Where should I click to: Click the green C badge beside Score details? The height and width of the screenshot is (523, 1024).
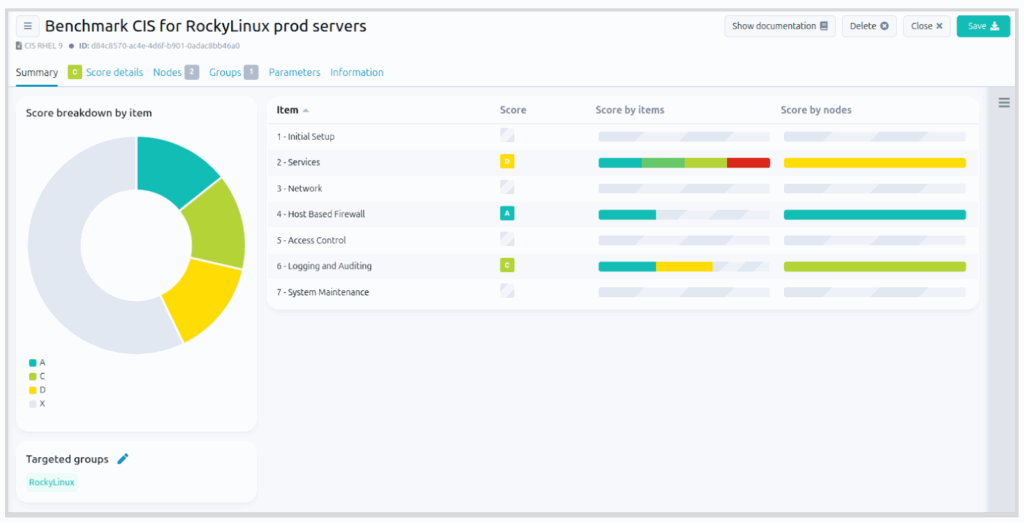tap(74, 72)
